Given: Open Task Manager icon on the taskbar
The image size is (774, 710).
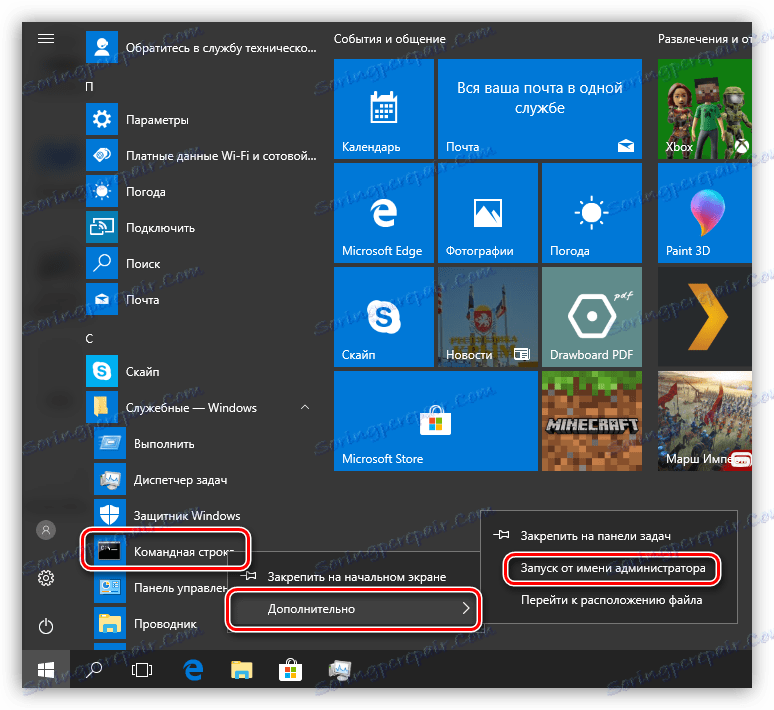Looking at the screenshot, I should coord(340,670).
